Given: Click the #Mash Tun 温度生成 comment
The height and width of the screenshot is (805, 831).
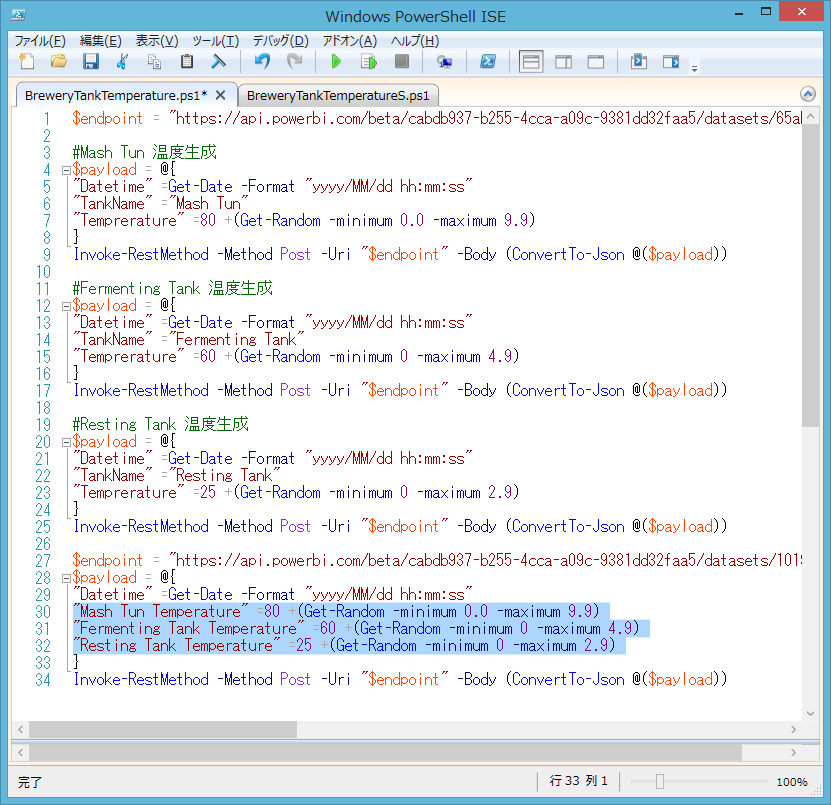Looking at the screenshot, I should click(x=145, y=153).
